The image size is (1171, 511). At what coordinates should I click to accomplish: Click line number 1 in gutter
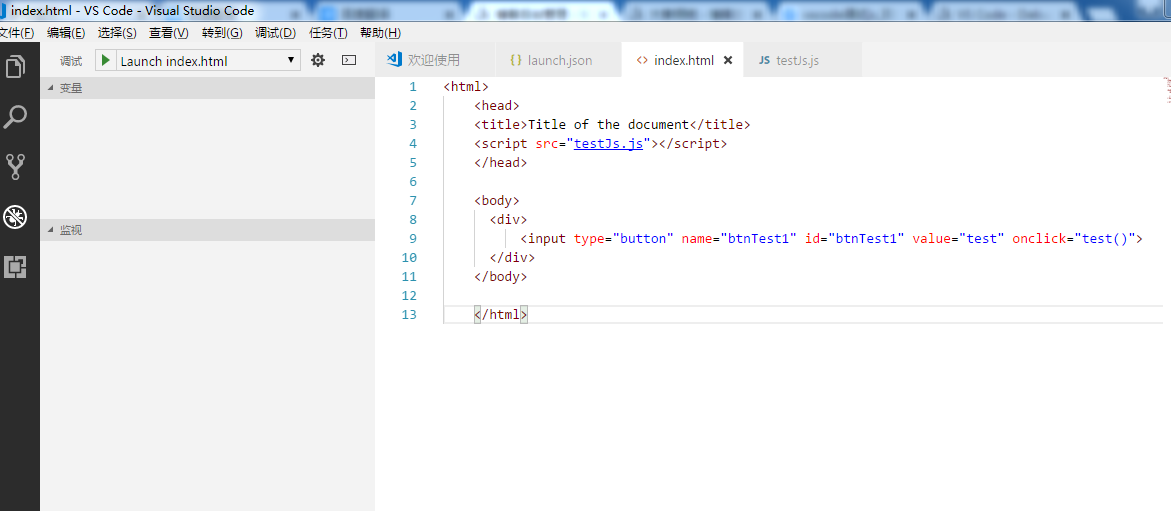click(x=412, y=87)
